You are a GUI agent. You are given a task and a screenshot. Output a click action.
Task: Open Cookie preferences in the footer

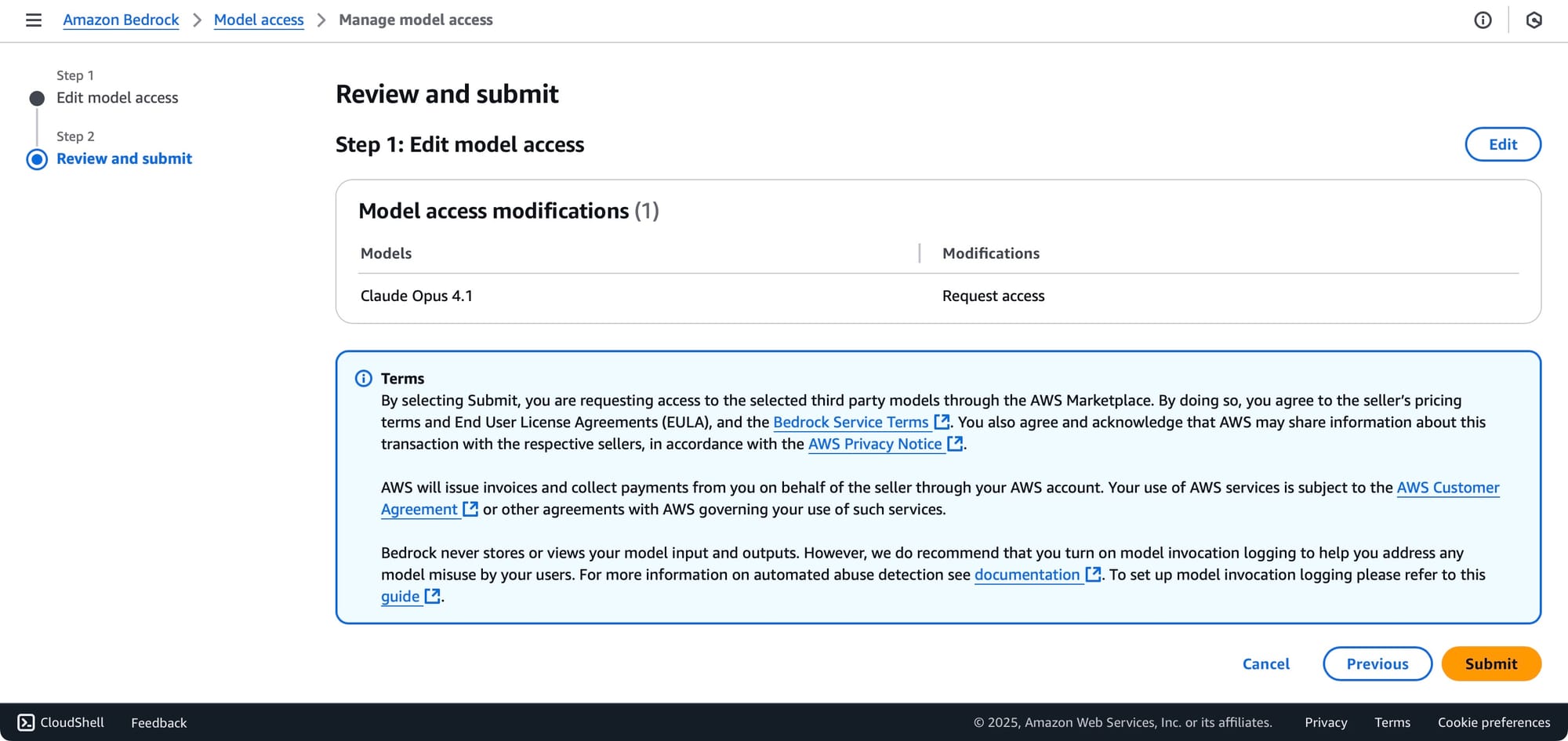click(x=1494, y=722)
